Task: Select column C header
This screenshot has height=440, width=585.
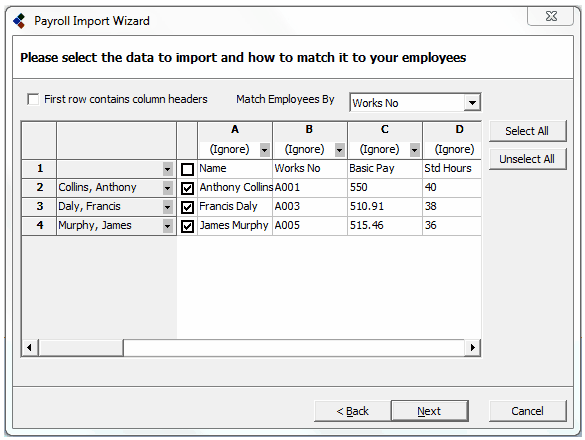Action: pyautogui.click(x=385, y=129)
